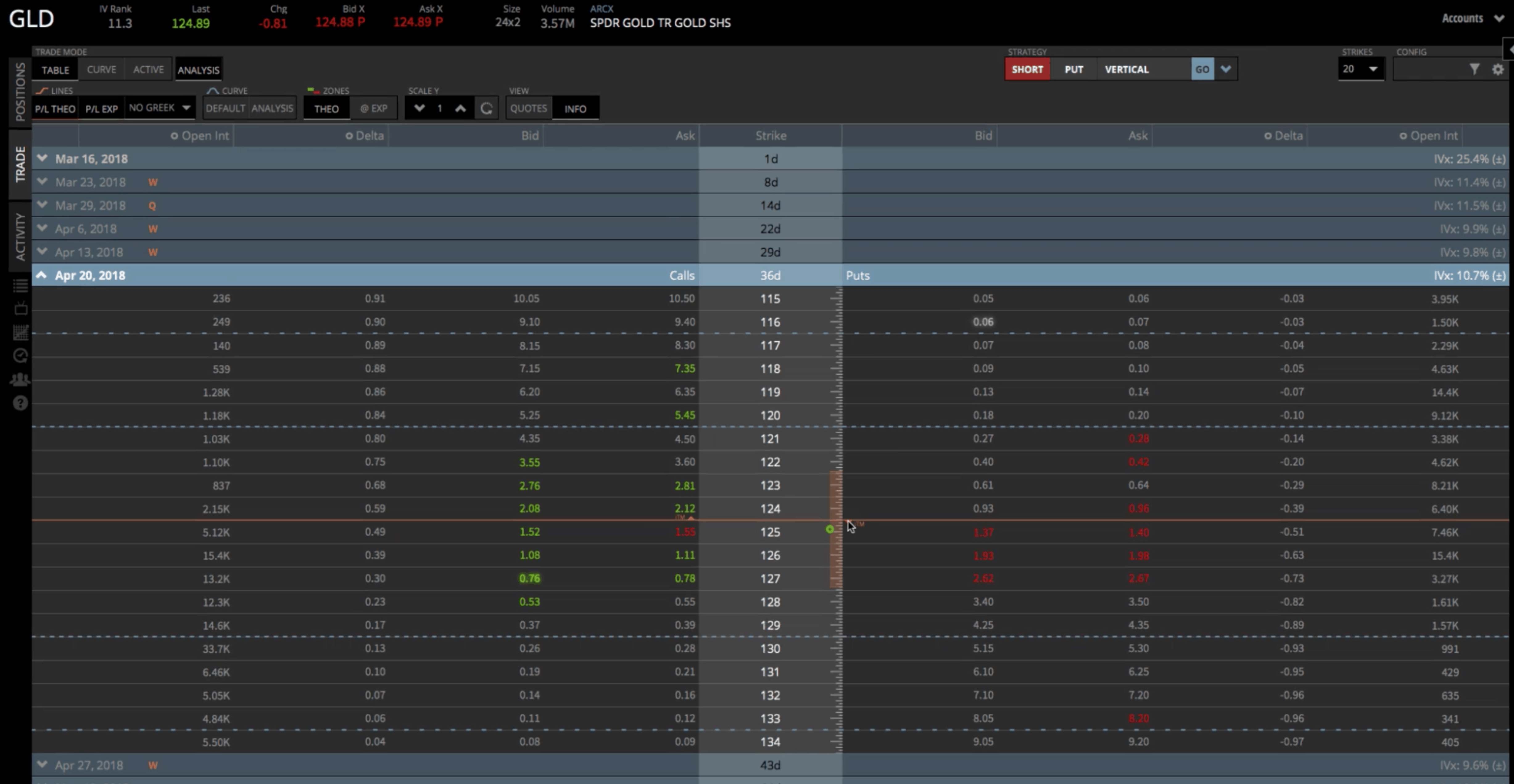Open the help question mark icon
Viewport: 1514px width, 784px height.
point(21,403)
